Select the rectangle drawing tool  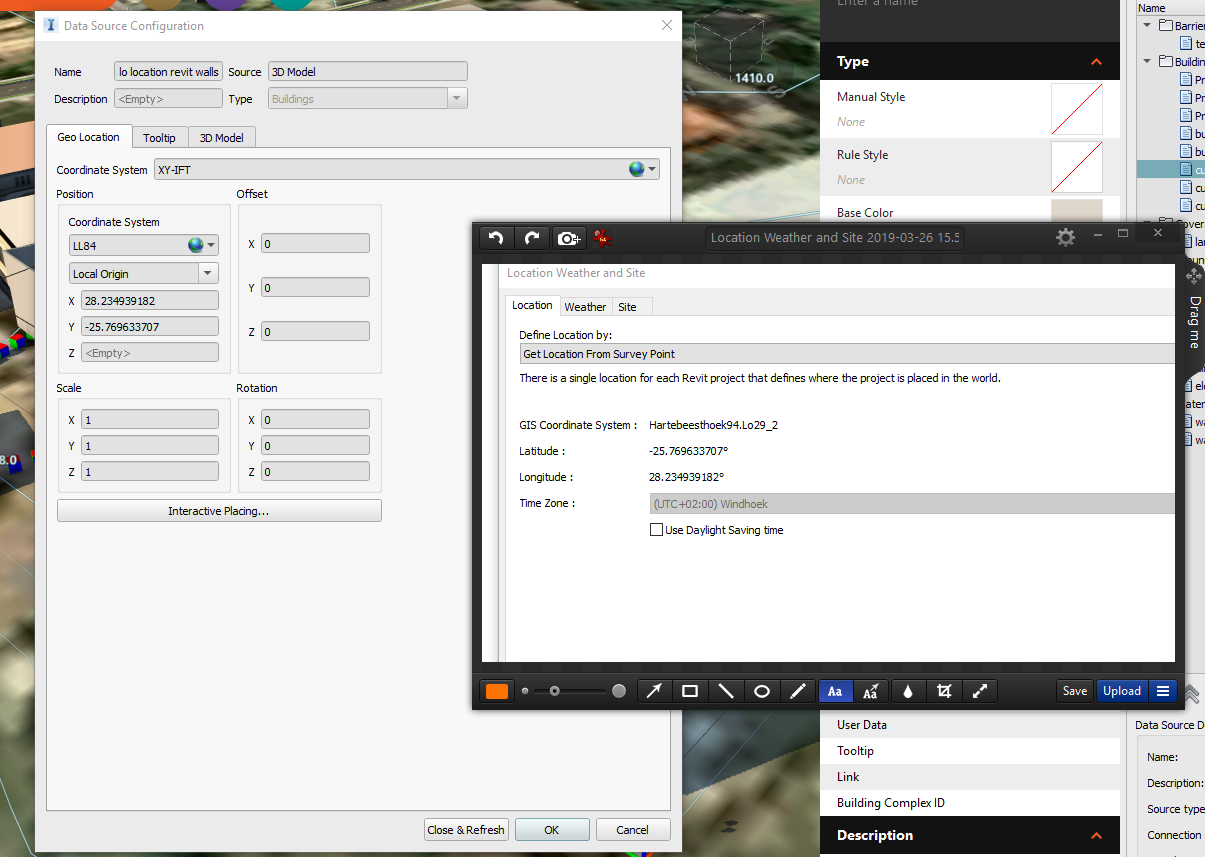coord(689,691)
